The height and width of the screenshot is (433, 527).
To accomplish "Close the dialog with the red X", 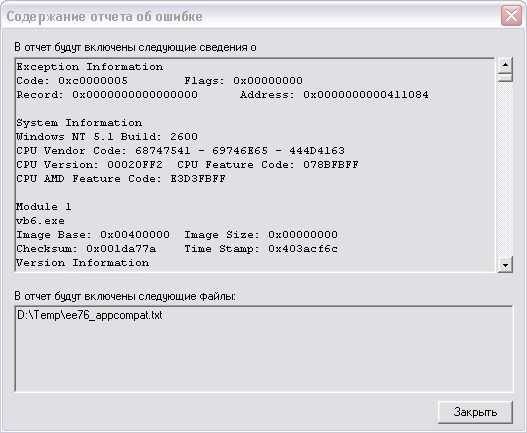I will [x=511, y=15].
